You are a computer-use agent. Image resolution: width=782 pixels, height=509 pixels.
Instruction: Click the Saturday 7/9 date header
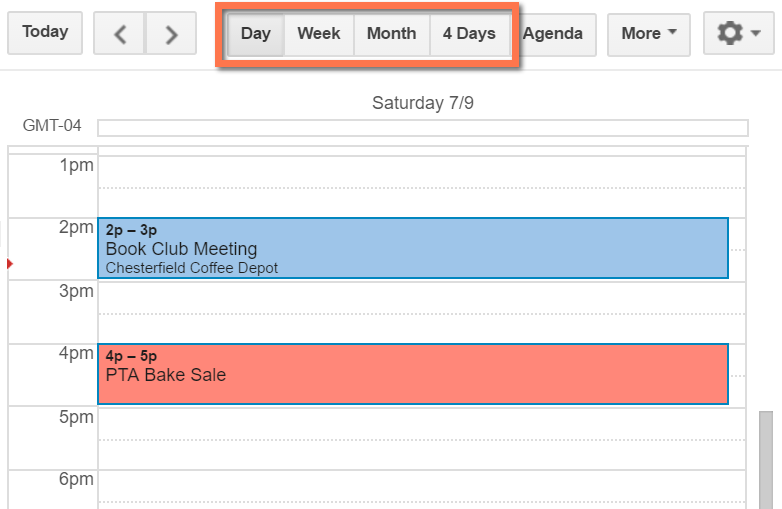point(423,103)
